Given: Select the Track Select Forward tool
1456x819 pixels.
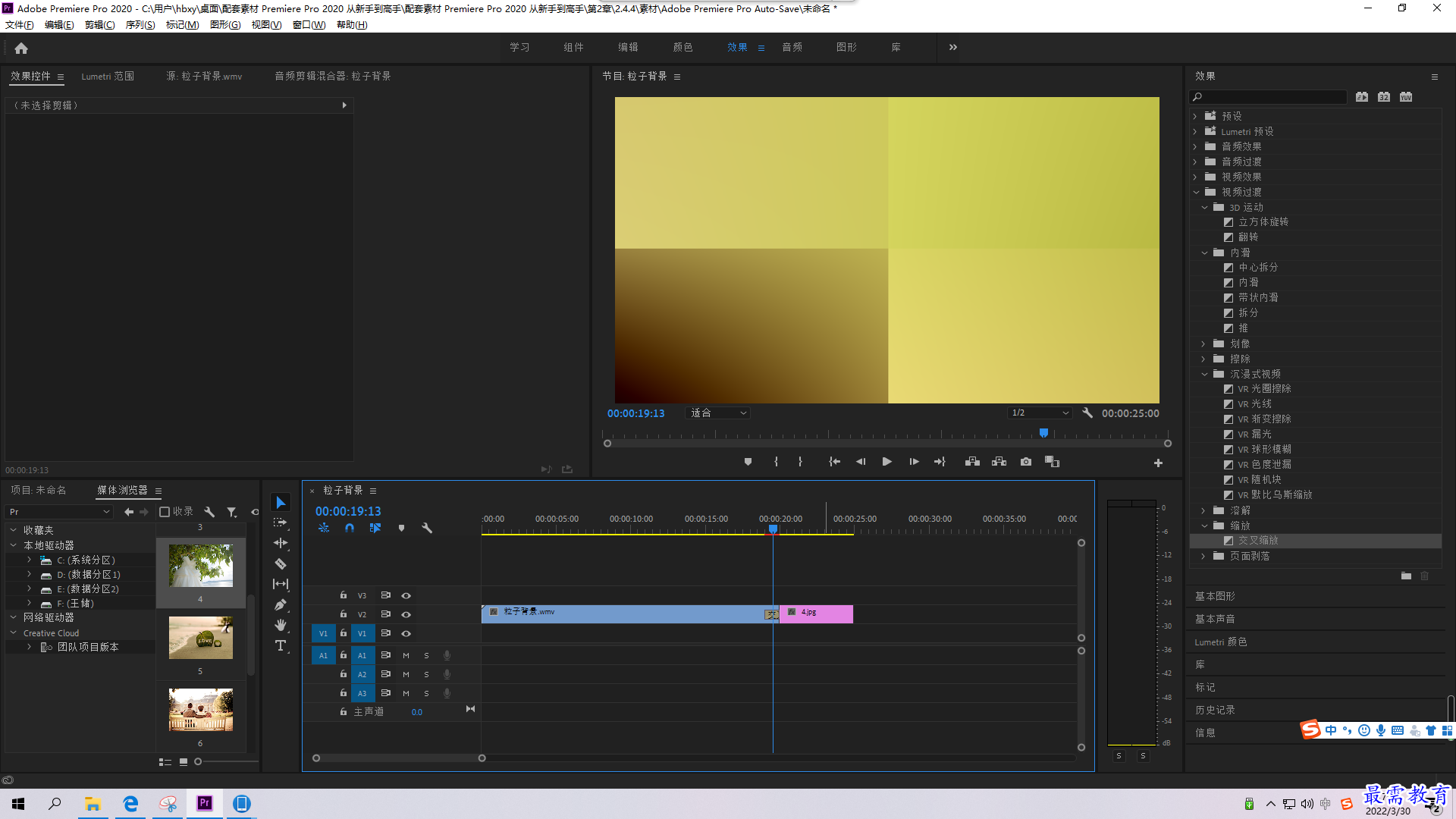Looking at the screenshot, I should coord(281,523).
